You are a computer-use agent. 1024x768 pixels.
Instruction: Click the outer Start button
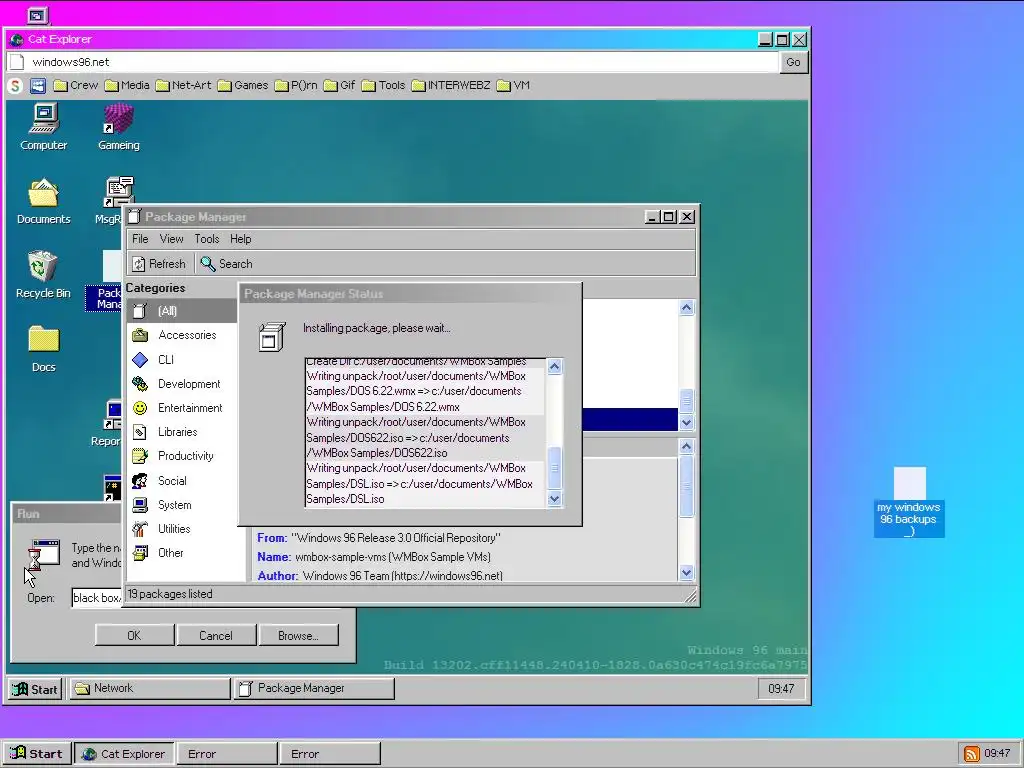tap(36, 754)
